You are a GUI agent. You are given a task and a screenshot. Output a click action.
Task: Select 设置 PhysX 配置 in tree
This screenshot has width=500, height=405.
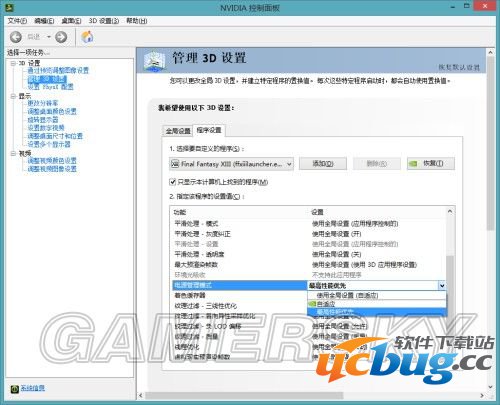(x=50, y=87)
